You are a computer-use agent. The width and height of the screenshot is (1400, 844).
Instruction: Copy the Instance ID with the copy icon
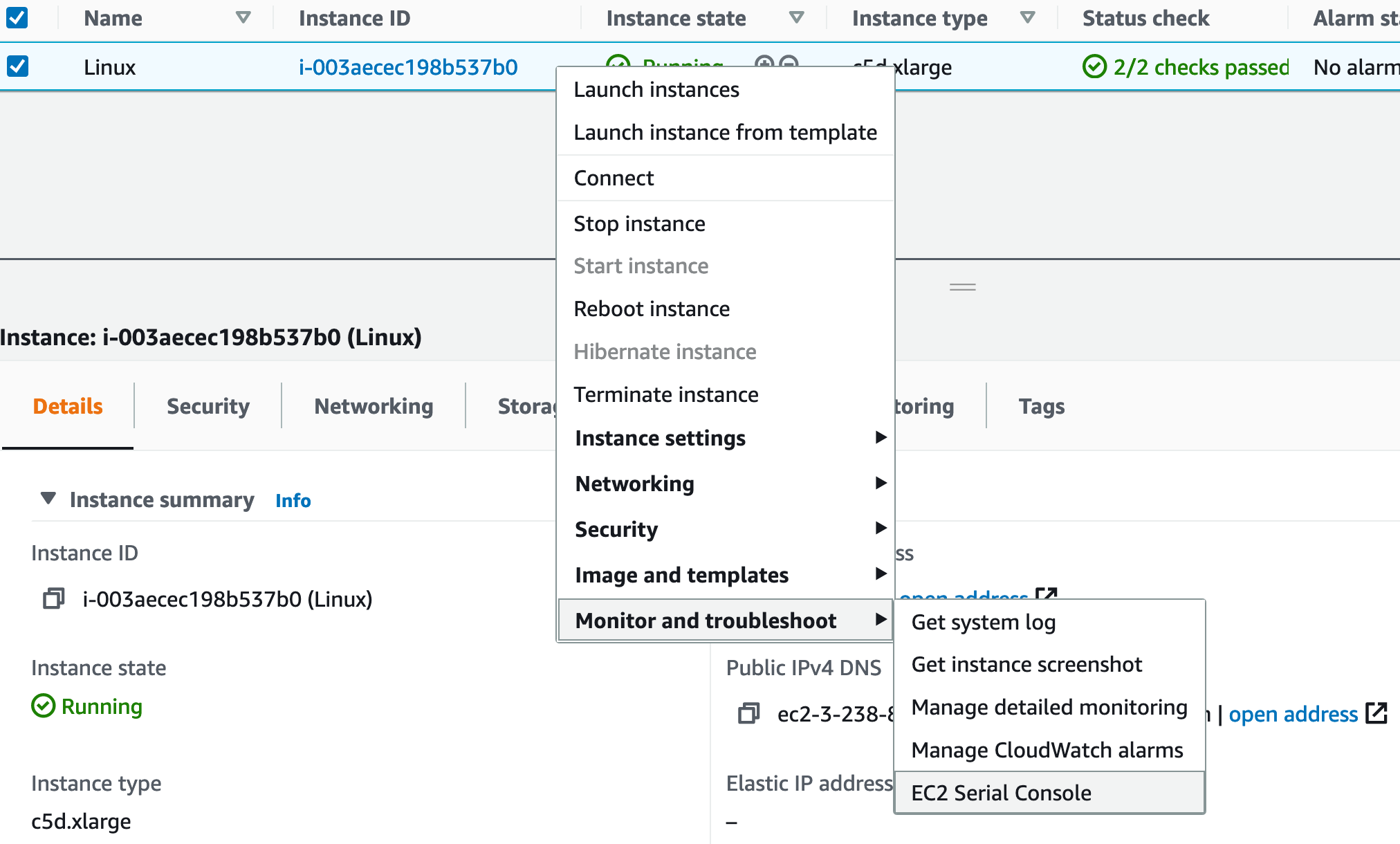53,598
